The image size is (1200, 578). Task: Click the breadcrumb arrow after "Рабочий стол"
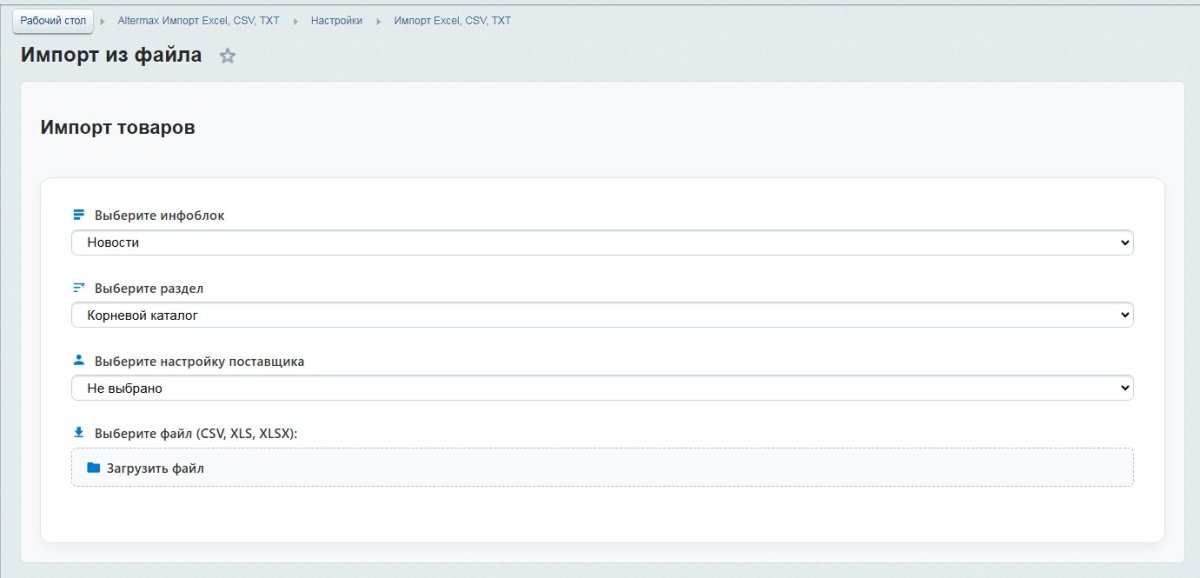(x=100, y=20)
